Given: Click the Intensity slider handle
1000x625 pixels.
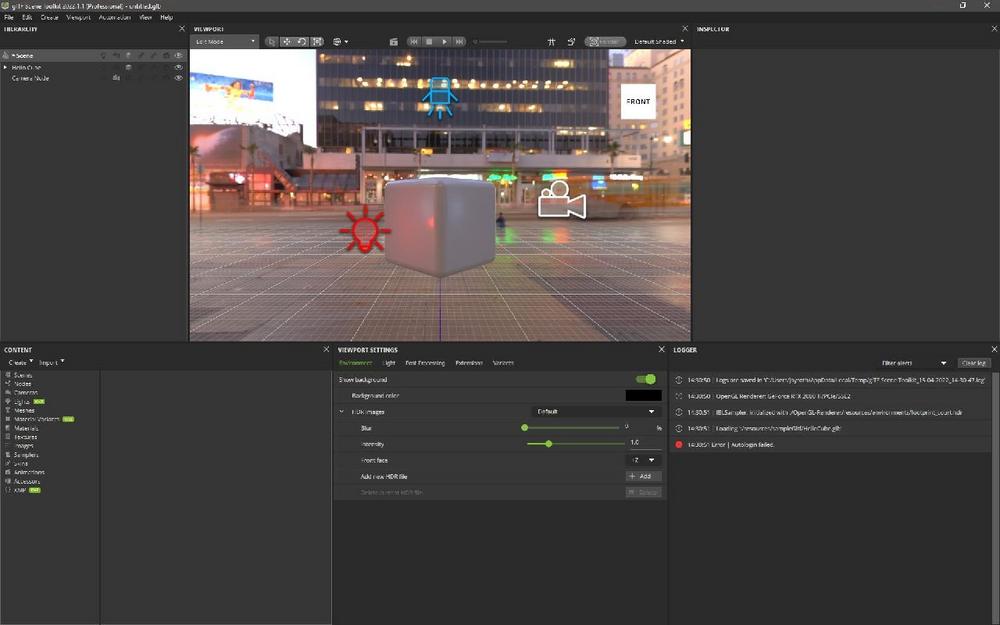Looking at the screenshot, I should click(x=548, y=444).
